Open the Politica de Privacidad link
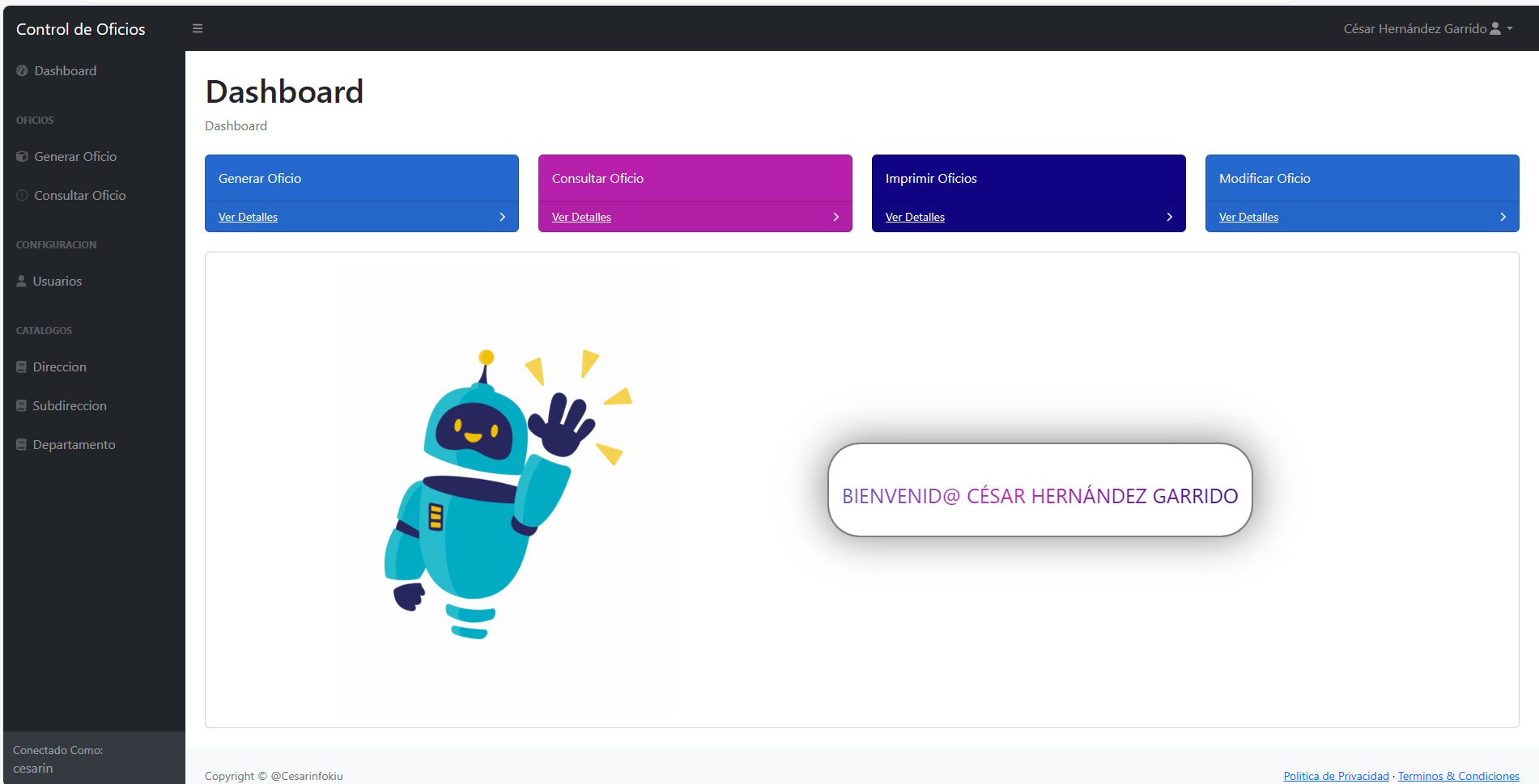This screenshot has height=784, width=1539. 1336,776
